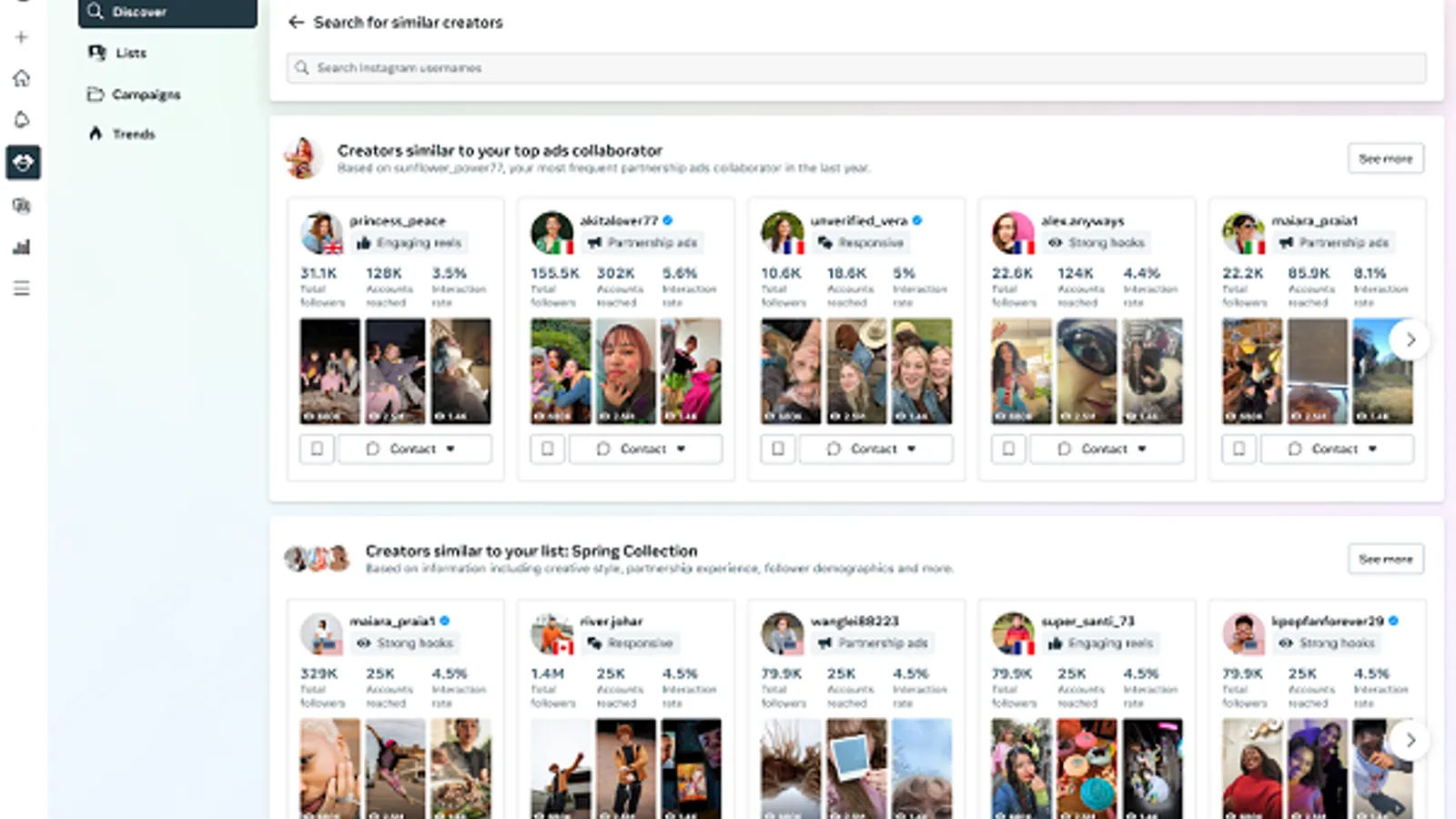Open the Discover menu item
The width and height of the screenshot is (1456, 819).
click(x=167, y=13)
